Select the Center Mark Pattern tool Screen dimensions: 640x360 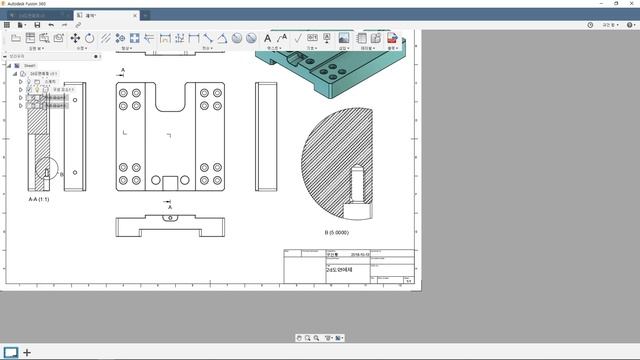tap(120, 38)
